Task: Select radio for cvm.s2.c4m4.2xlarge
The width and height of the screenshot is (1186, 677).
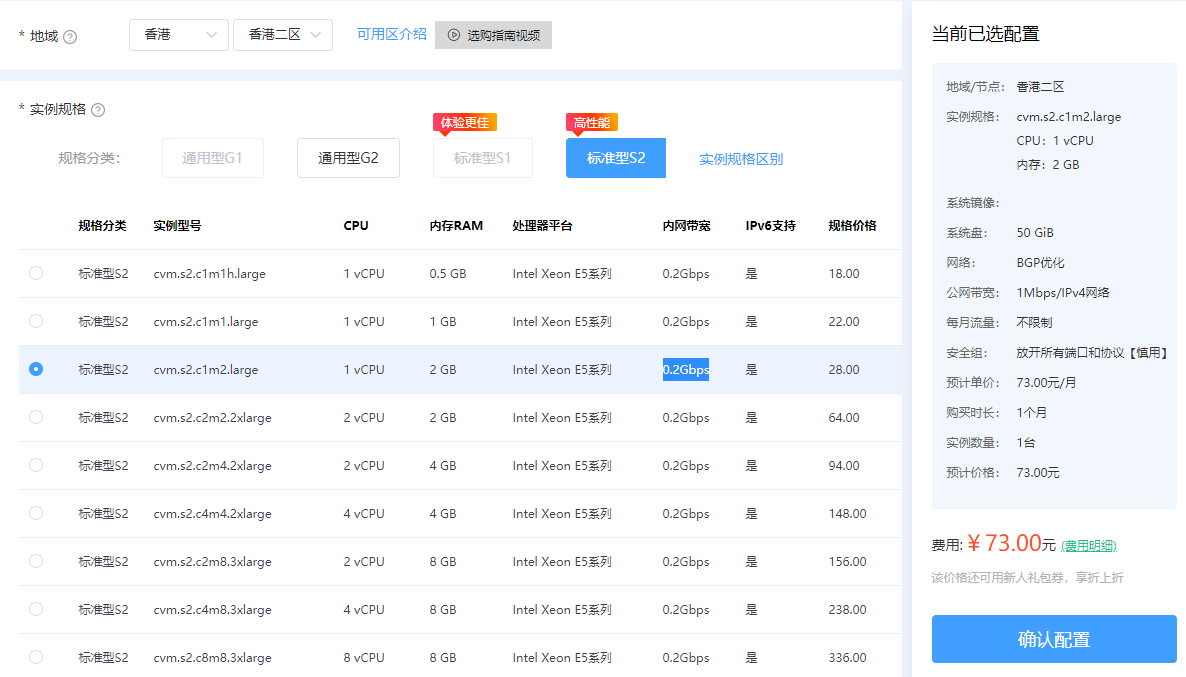Action: [x=36, y=513]
